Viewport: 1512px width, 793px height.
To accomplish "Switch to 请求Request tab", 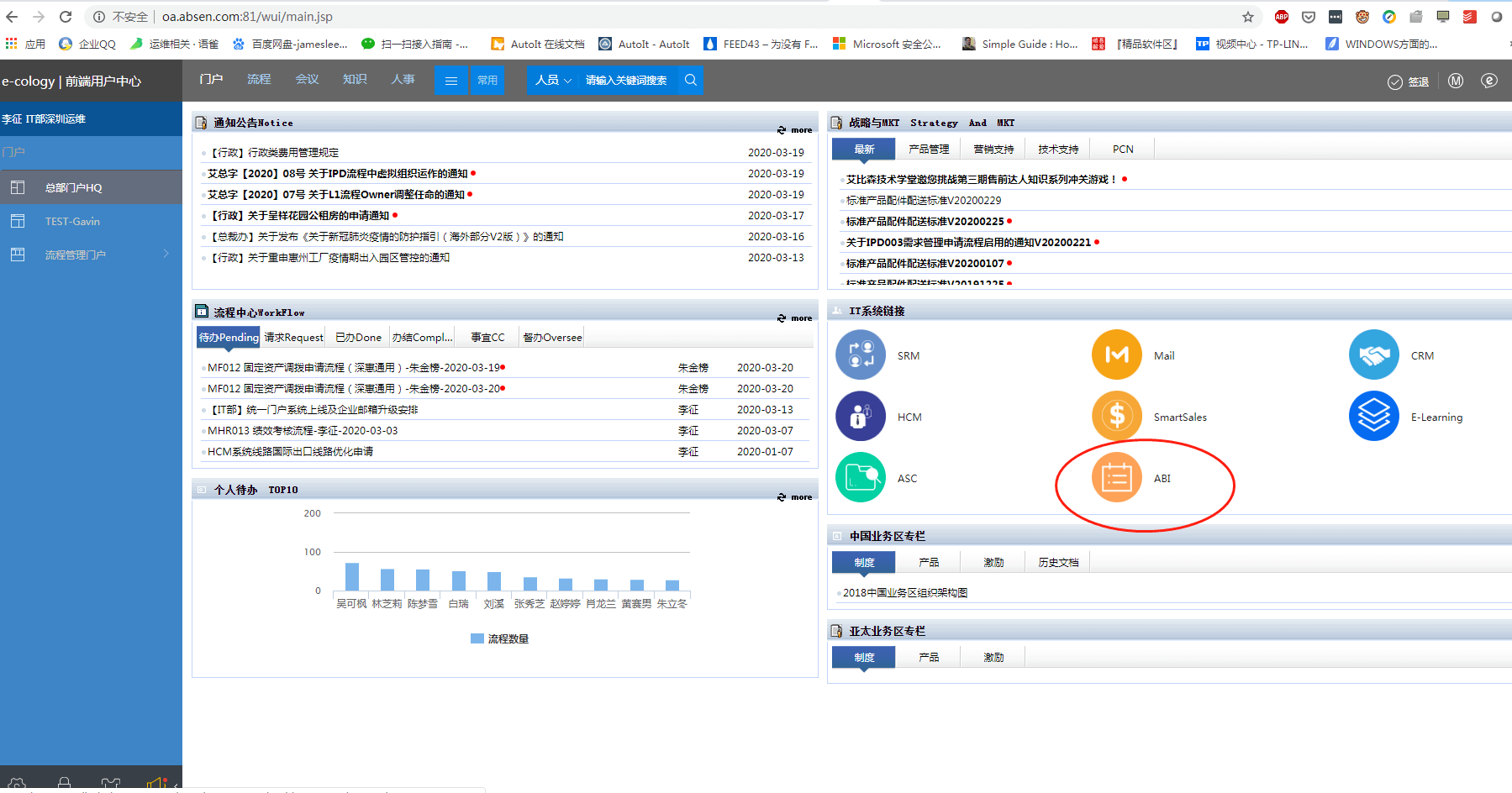I will tap(293, 337).
